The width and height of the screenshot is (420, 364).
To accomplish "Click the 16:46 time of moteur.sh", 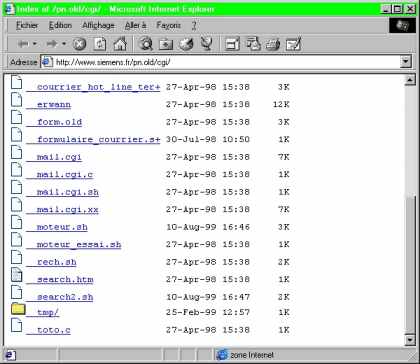I will [236, 227].
